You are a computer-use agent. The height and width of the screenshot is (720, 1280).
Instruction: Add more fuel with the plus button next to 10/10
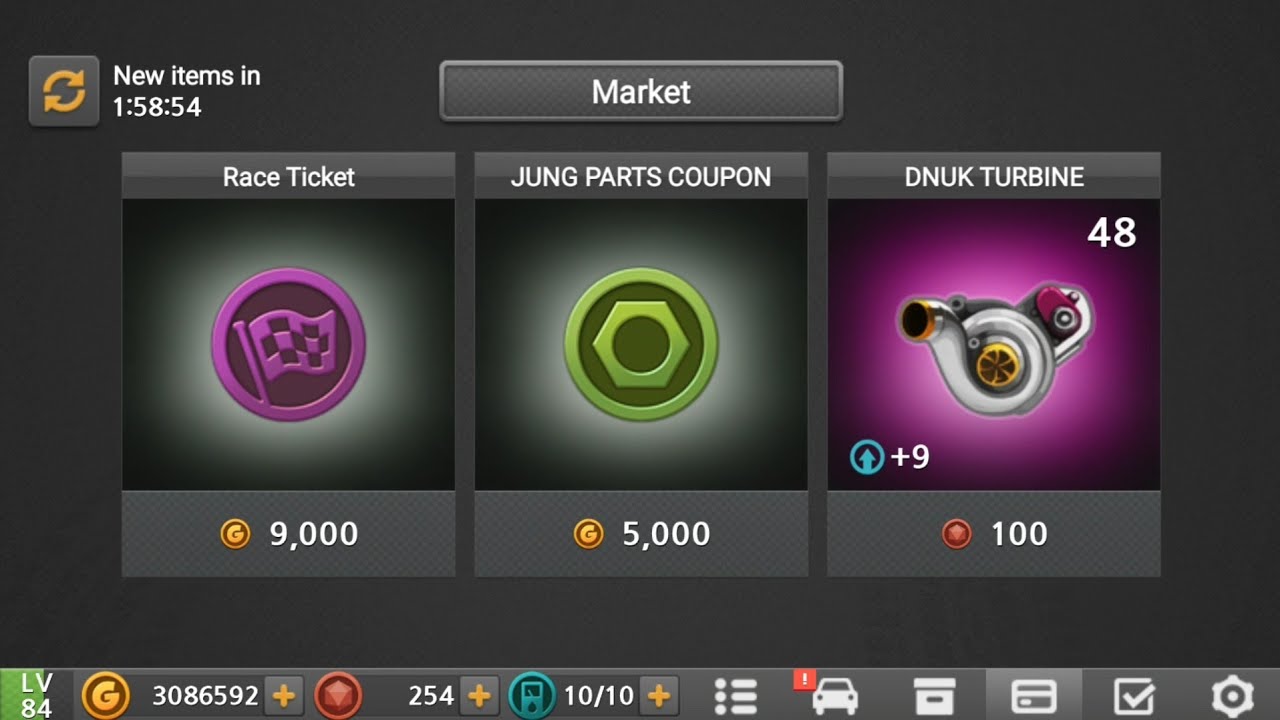[x=658, y=695]
